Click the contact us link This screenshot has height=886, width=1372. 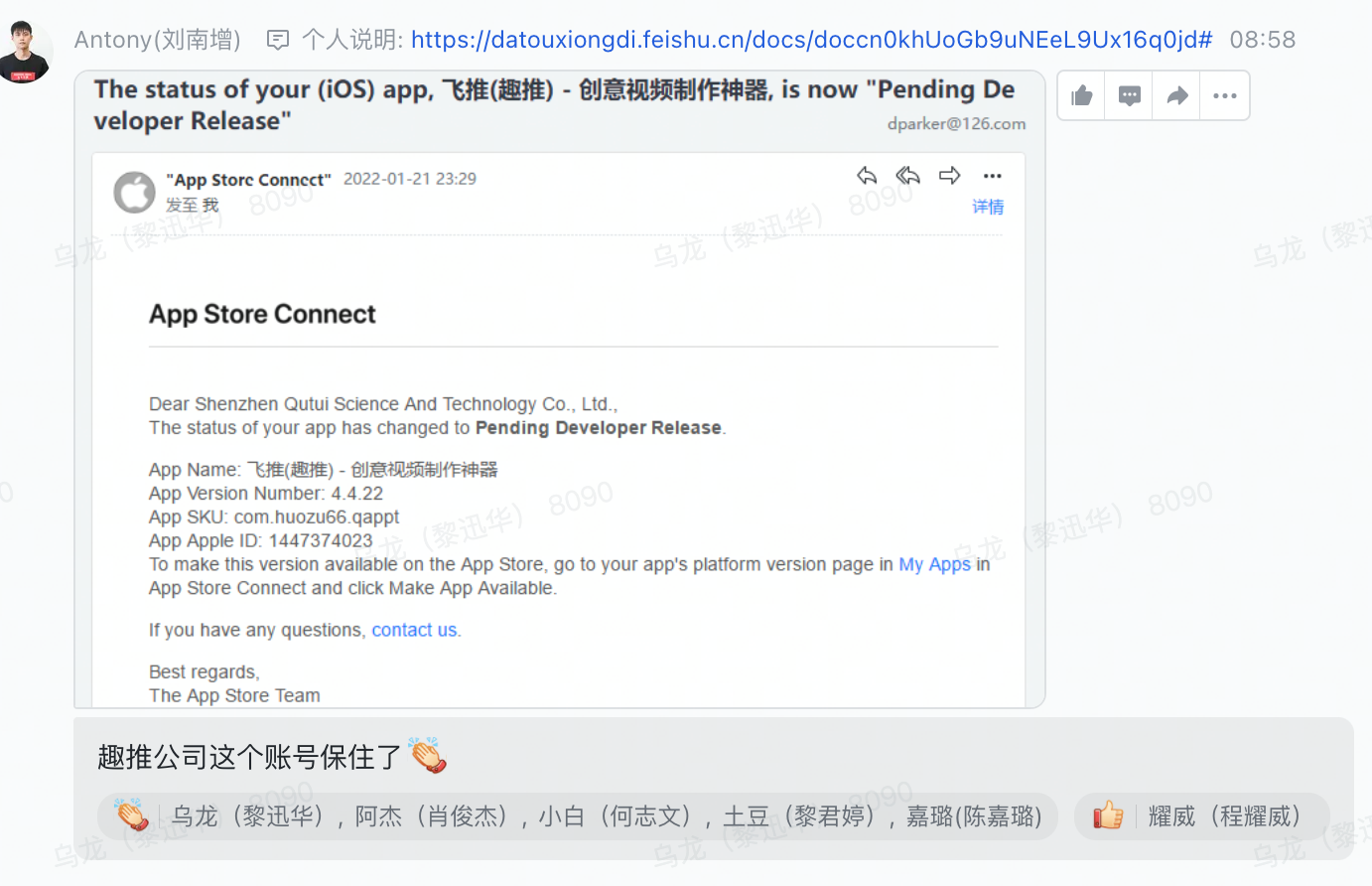tap(414, 630)
